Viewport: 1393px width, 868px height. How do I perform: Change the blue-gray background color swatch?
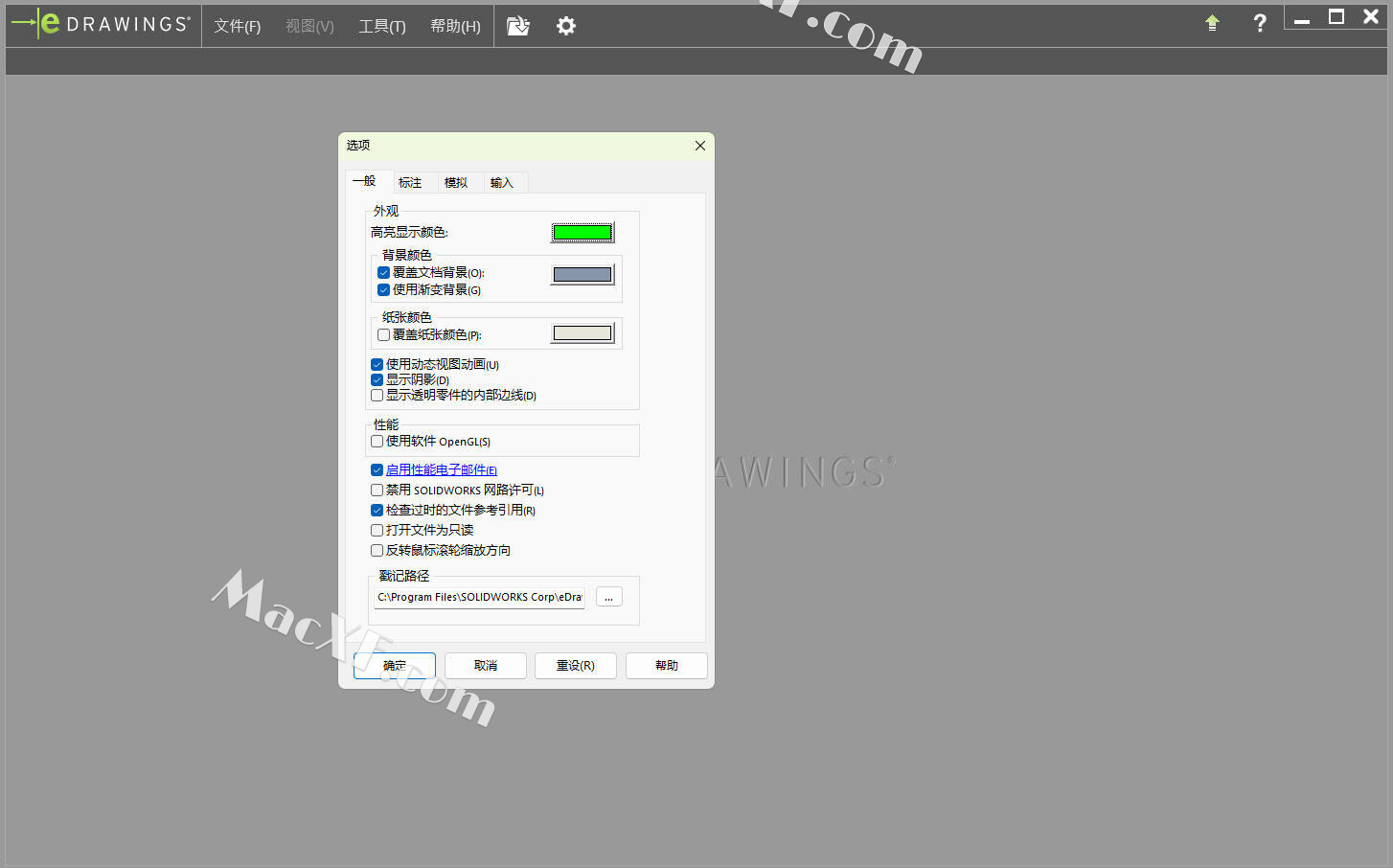point(582,275)
